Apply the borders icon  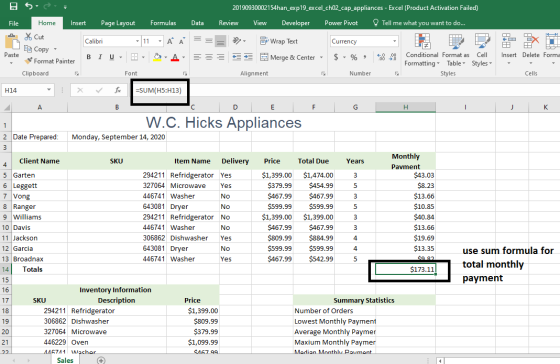134,57
